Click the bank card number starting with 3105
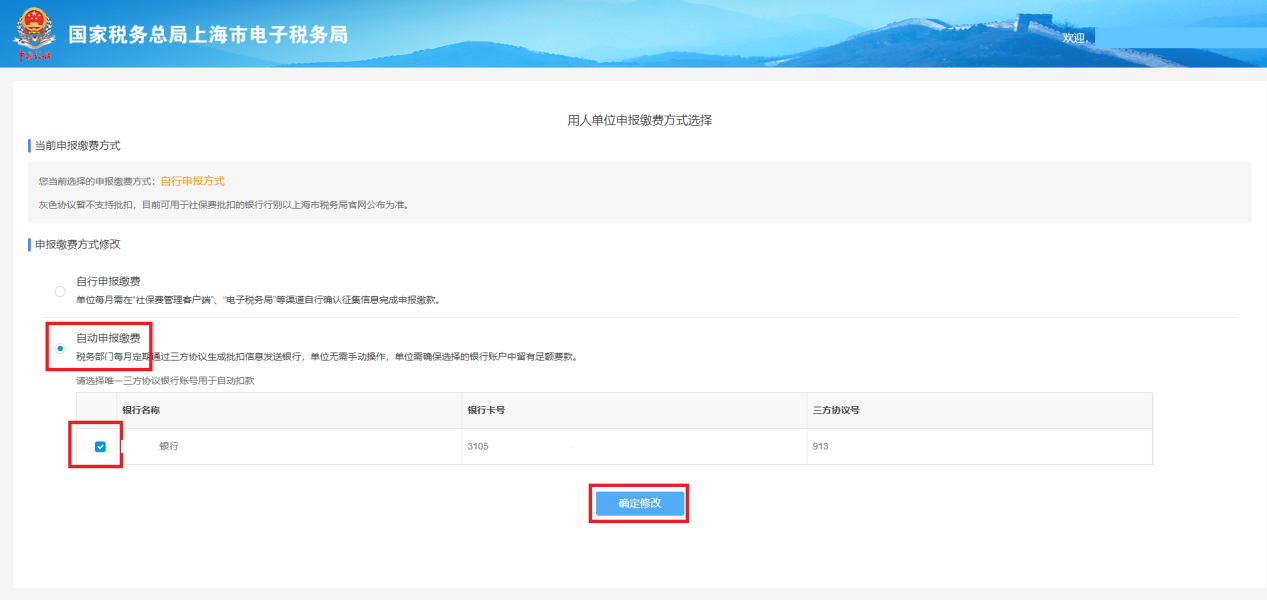 (x=478, y=447)
